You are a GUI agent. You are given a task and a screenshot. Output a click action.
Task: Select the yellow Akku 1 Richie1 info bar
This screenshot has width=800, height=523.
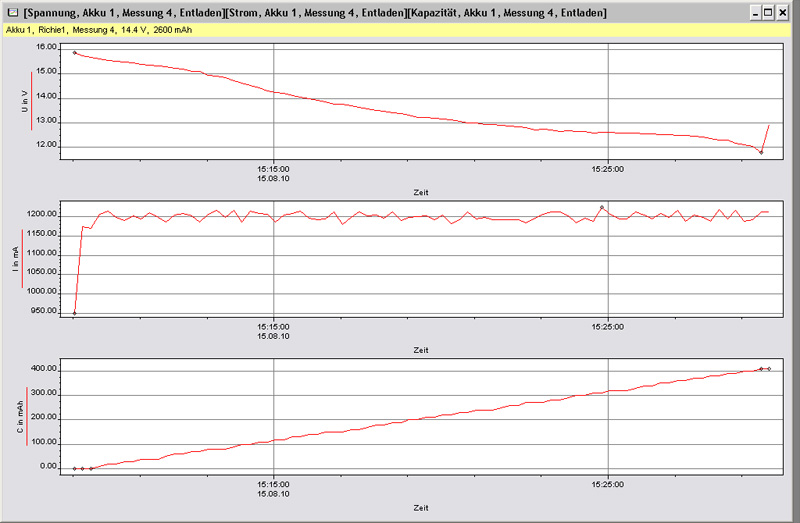[400, 31]
